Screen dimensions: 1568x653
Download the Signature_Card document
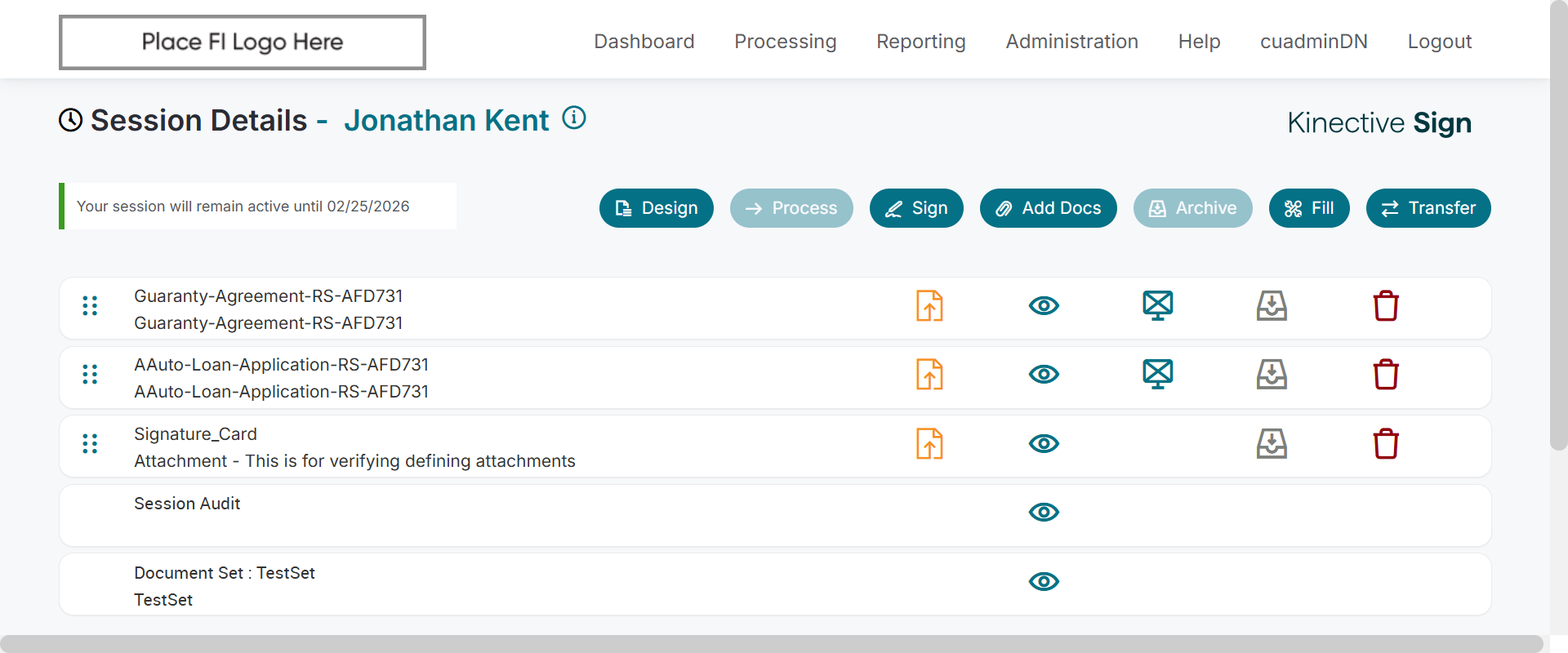[x=1272, y=444]
